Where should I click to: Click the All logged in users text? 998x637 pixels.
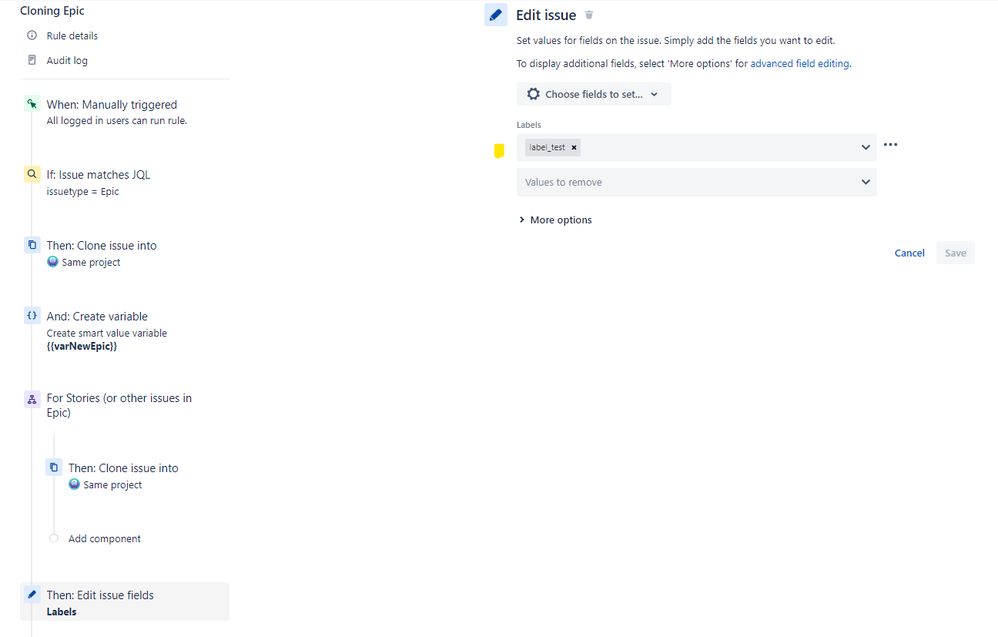[x=117, y=121]
